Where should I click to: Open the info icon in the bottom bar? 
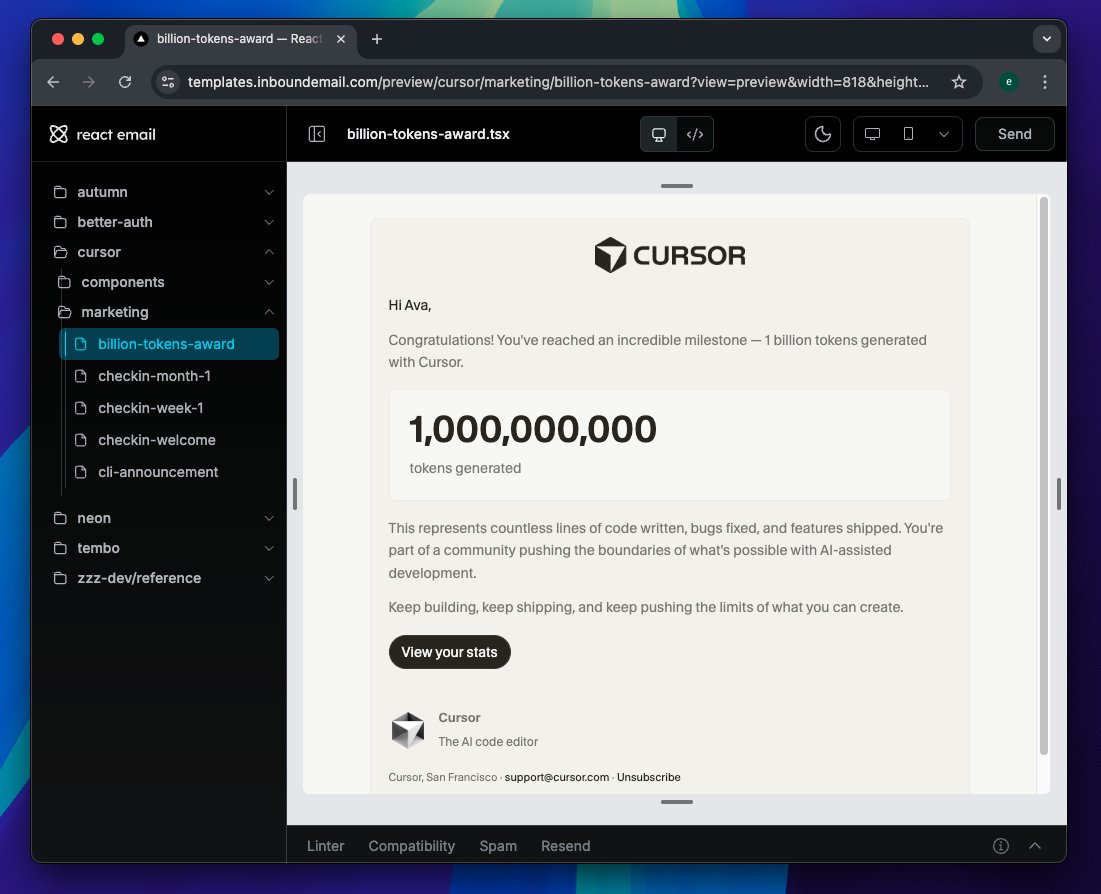click(x=1000, y=845)
